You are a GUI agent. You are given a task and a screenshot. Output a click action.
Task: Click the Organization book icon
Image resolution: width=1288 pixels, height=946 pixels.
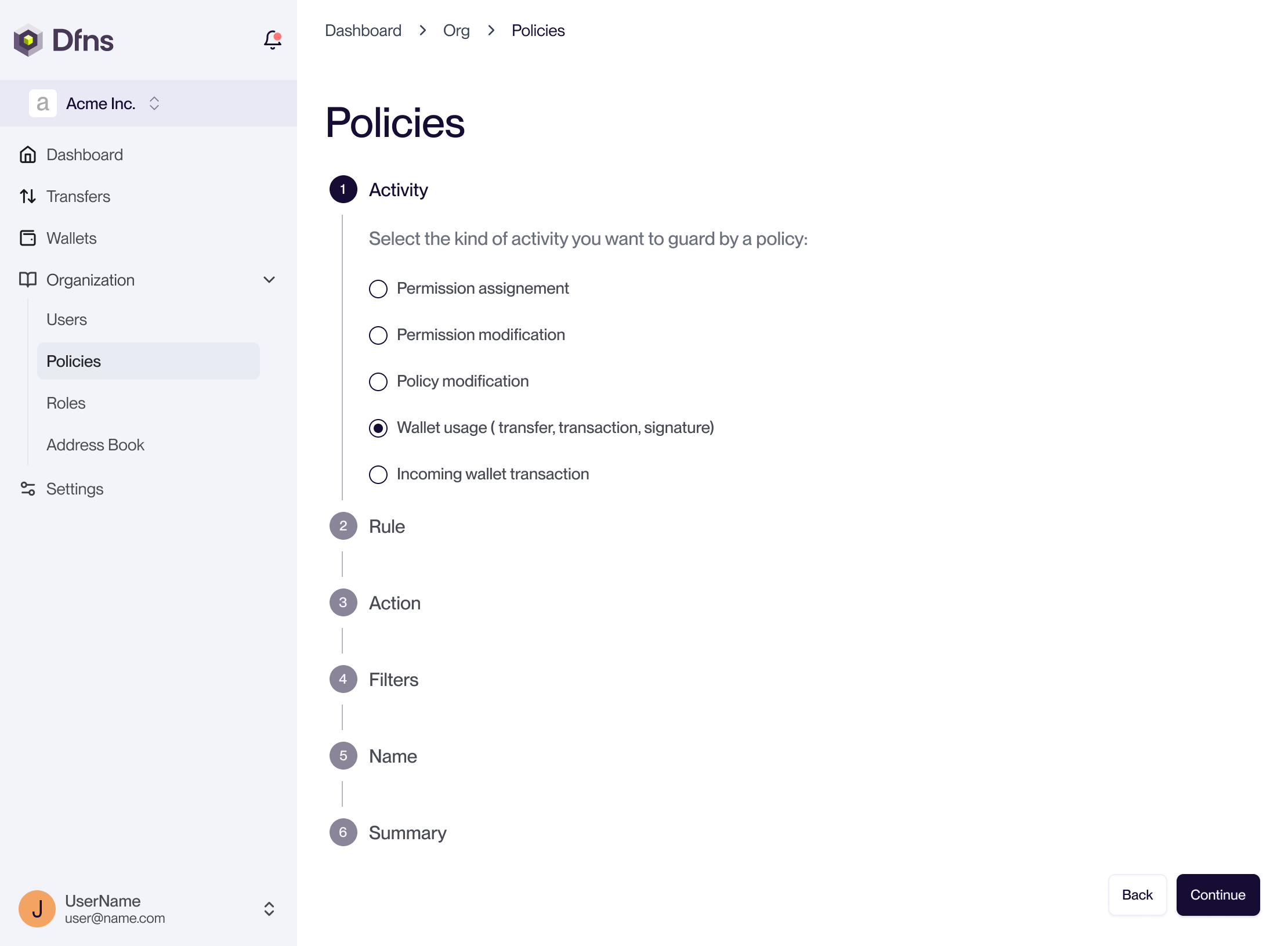pos(28,280)
